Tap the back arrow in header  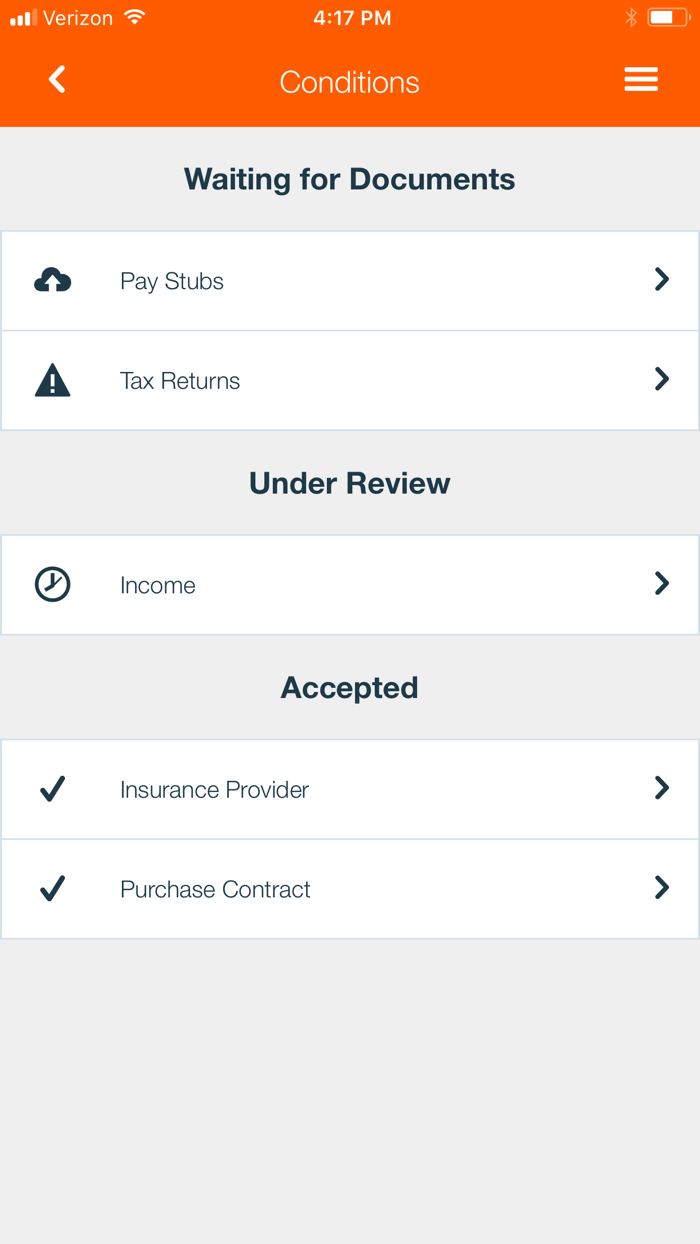point(57,80)
